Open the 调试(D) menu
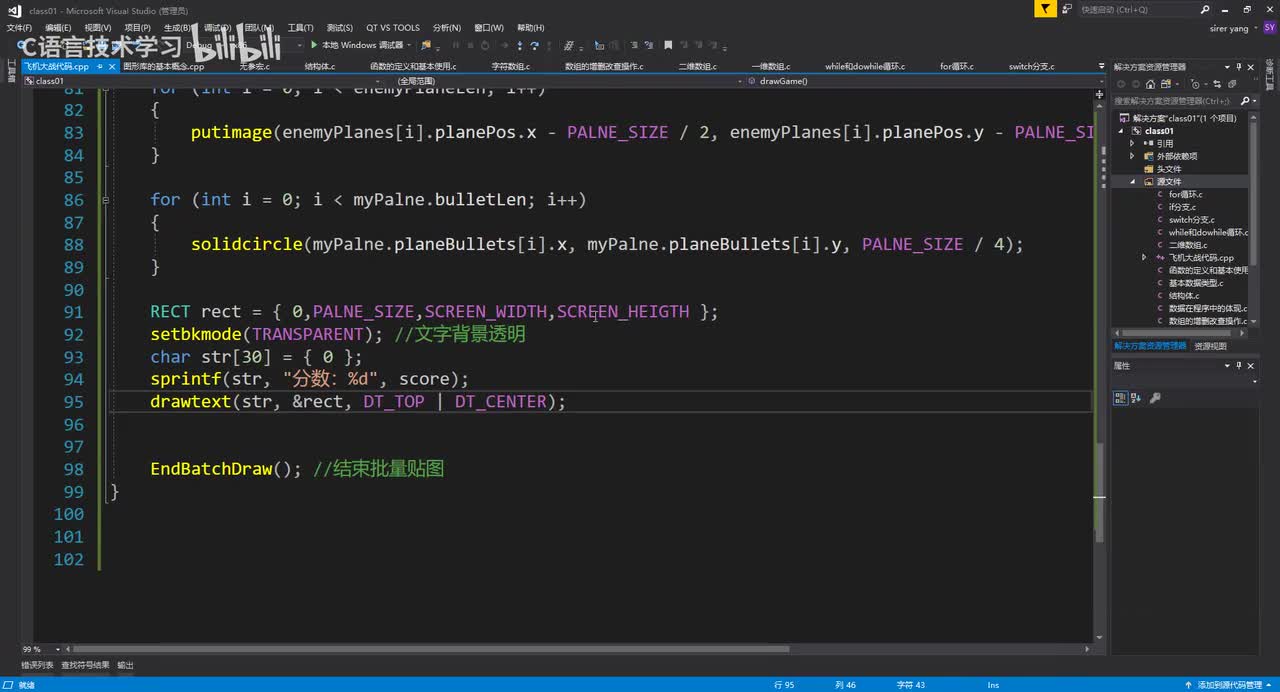1280x692 pixels. click(x=217, y=28)
